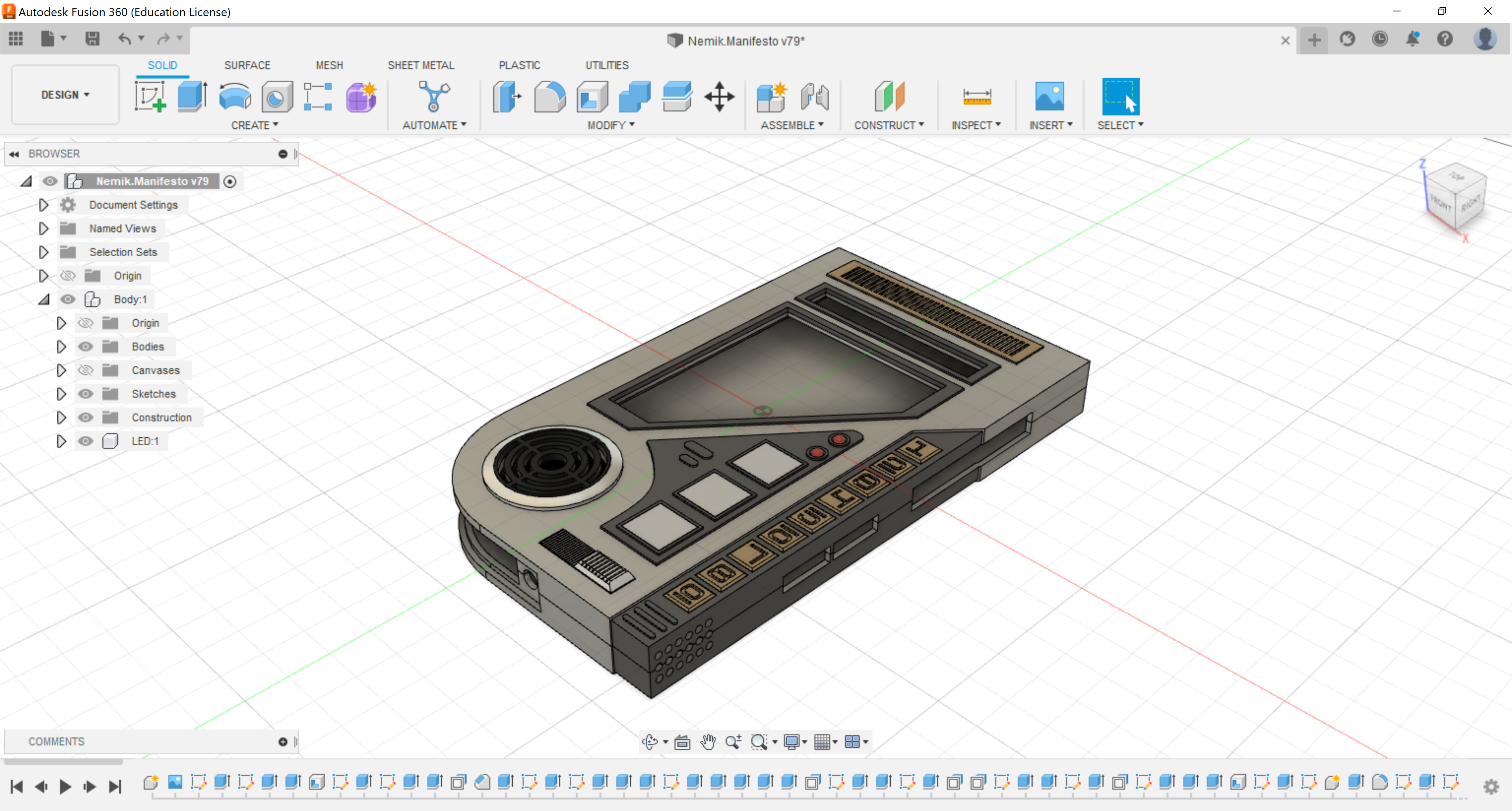Expand Selection Sets node
The image size is (1512, 811).
(43, 252)
